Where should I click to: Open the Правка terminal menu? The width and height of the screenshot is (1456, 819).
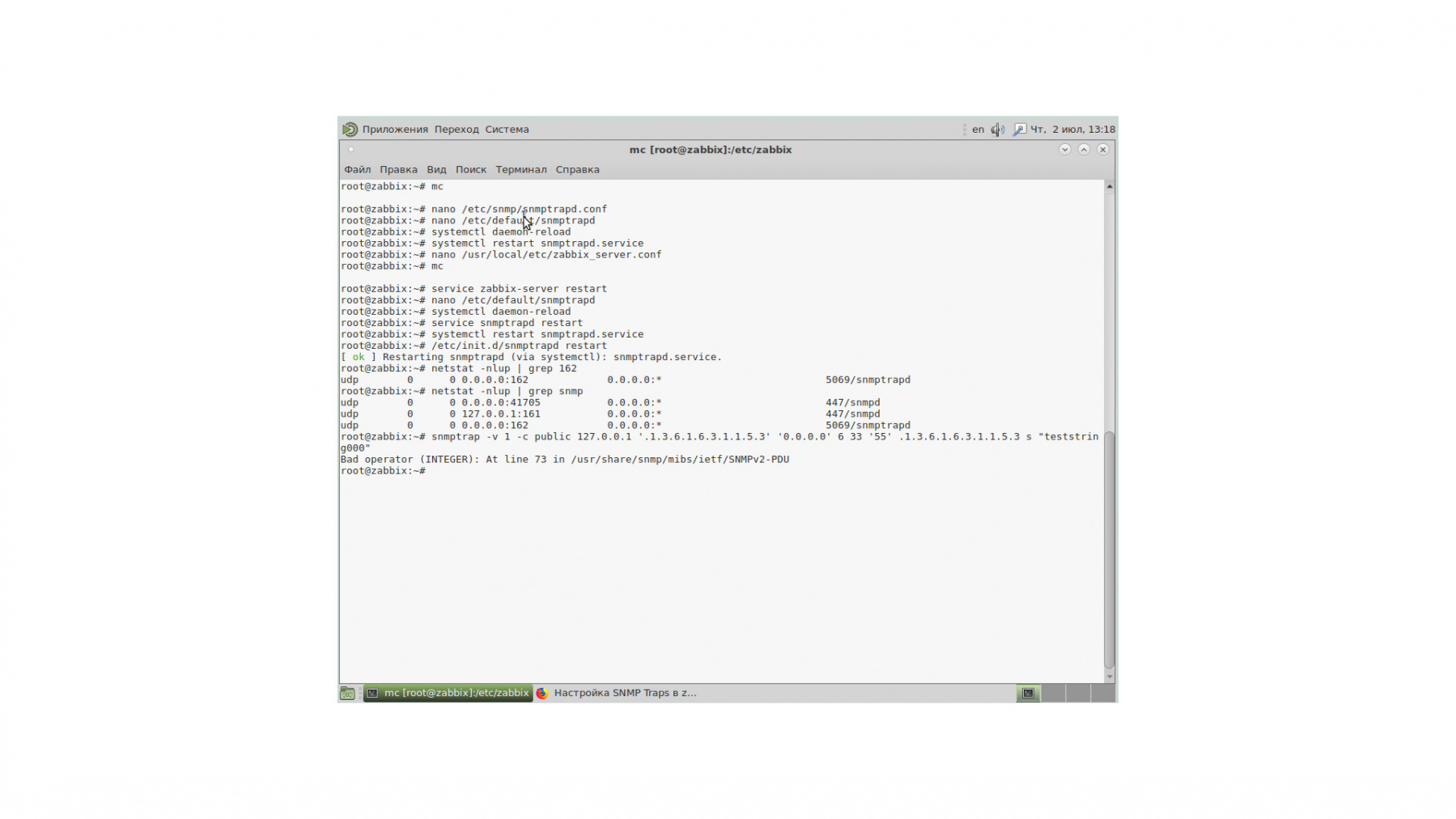(x=398, y=170)
